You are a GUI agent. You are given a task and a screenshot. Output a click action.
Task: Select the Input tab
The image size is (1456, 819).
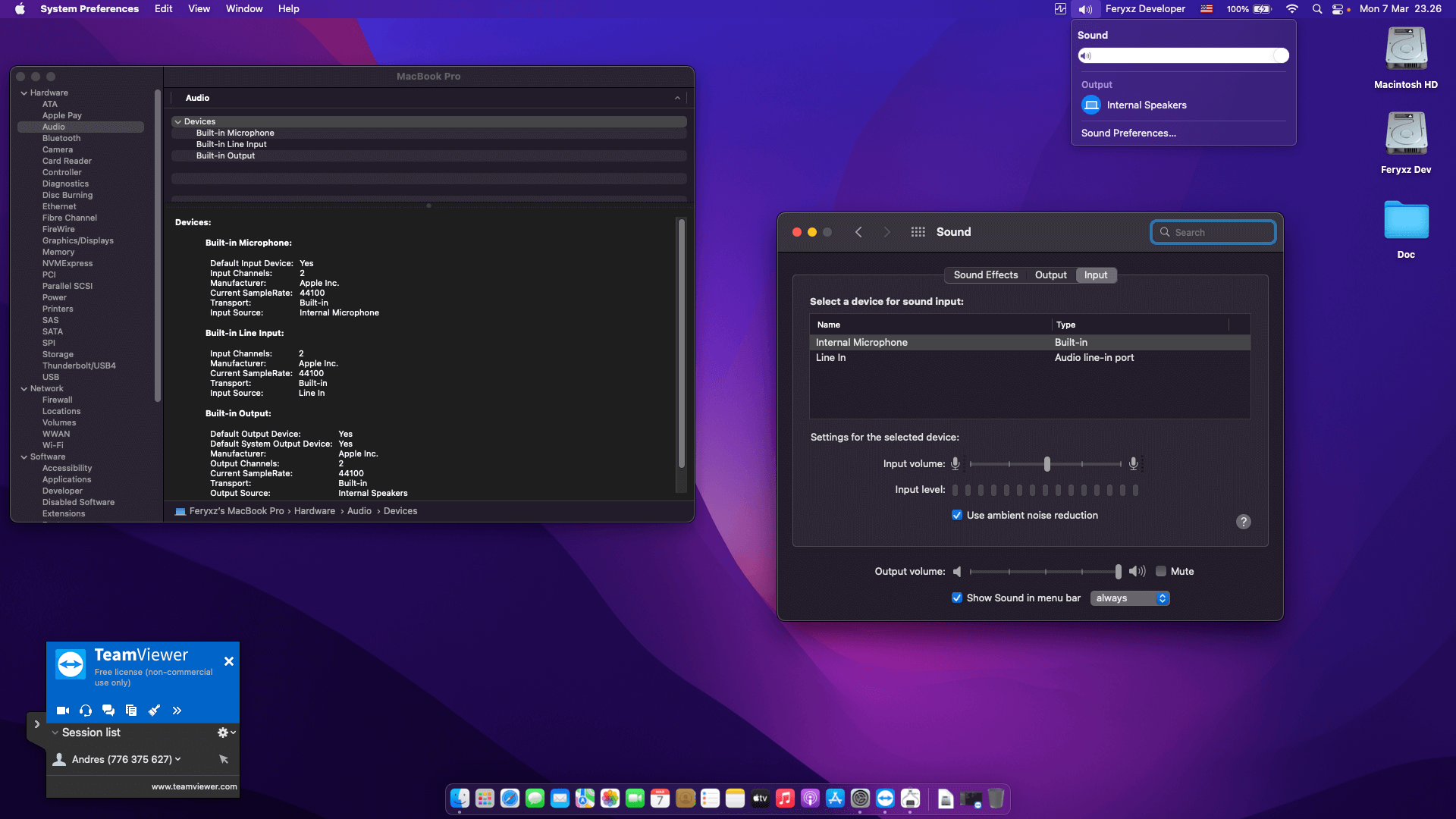[1096, 275]
